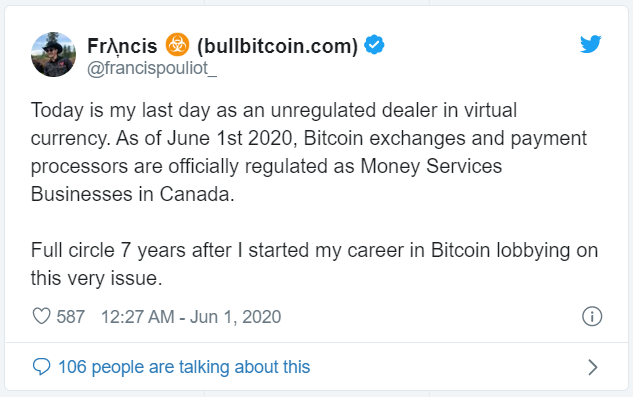Click the Frʌncis display name
633x397 pixels.
(x=122, y=46)
